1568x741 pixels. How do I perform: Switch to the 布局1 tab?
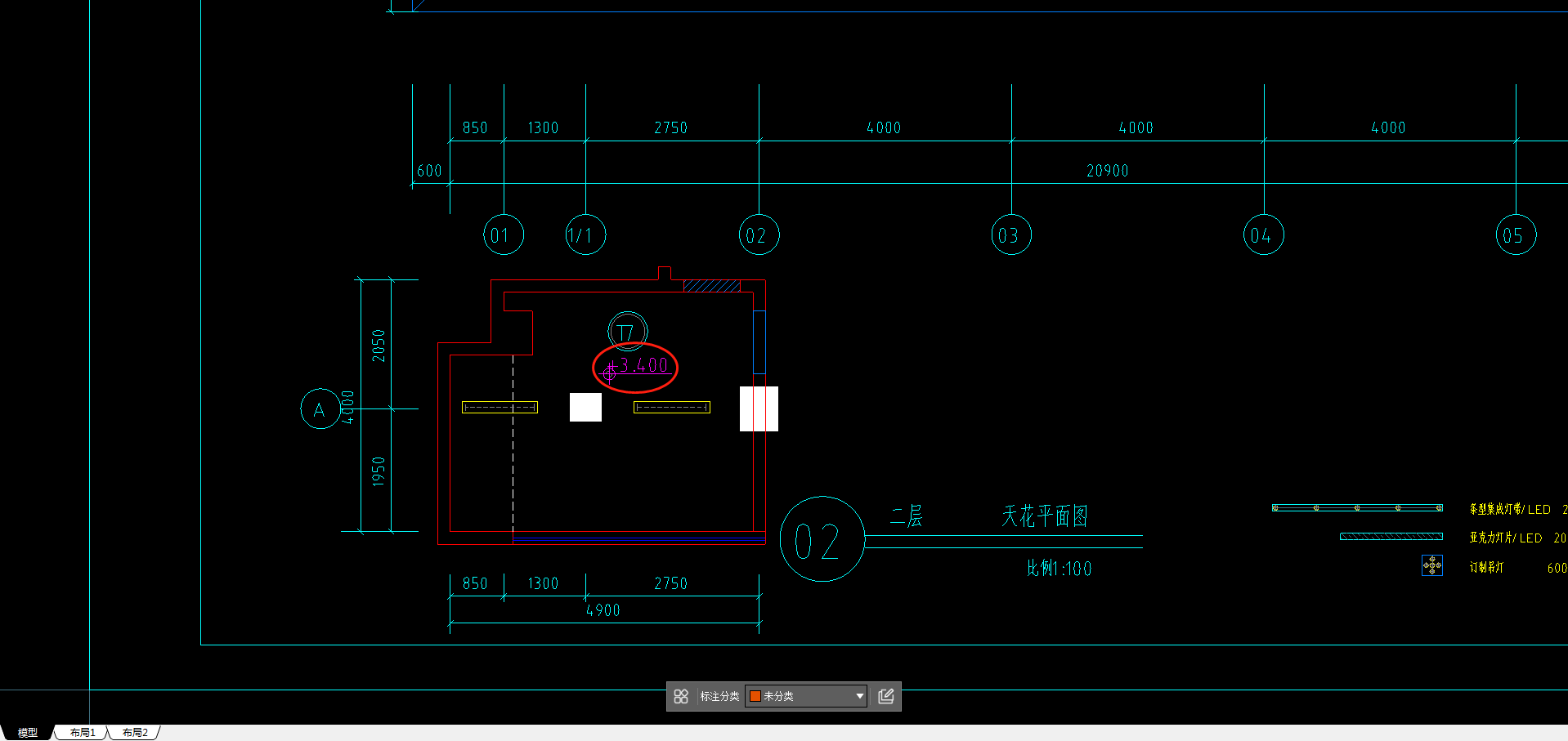pyautogui.click(x=83, y=733)
